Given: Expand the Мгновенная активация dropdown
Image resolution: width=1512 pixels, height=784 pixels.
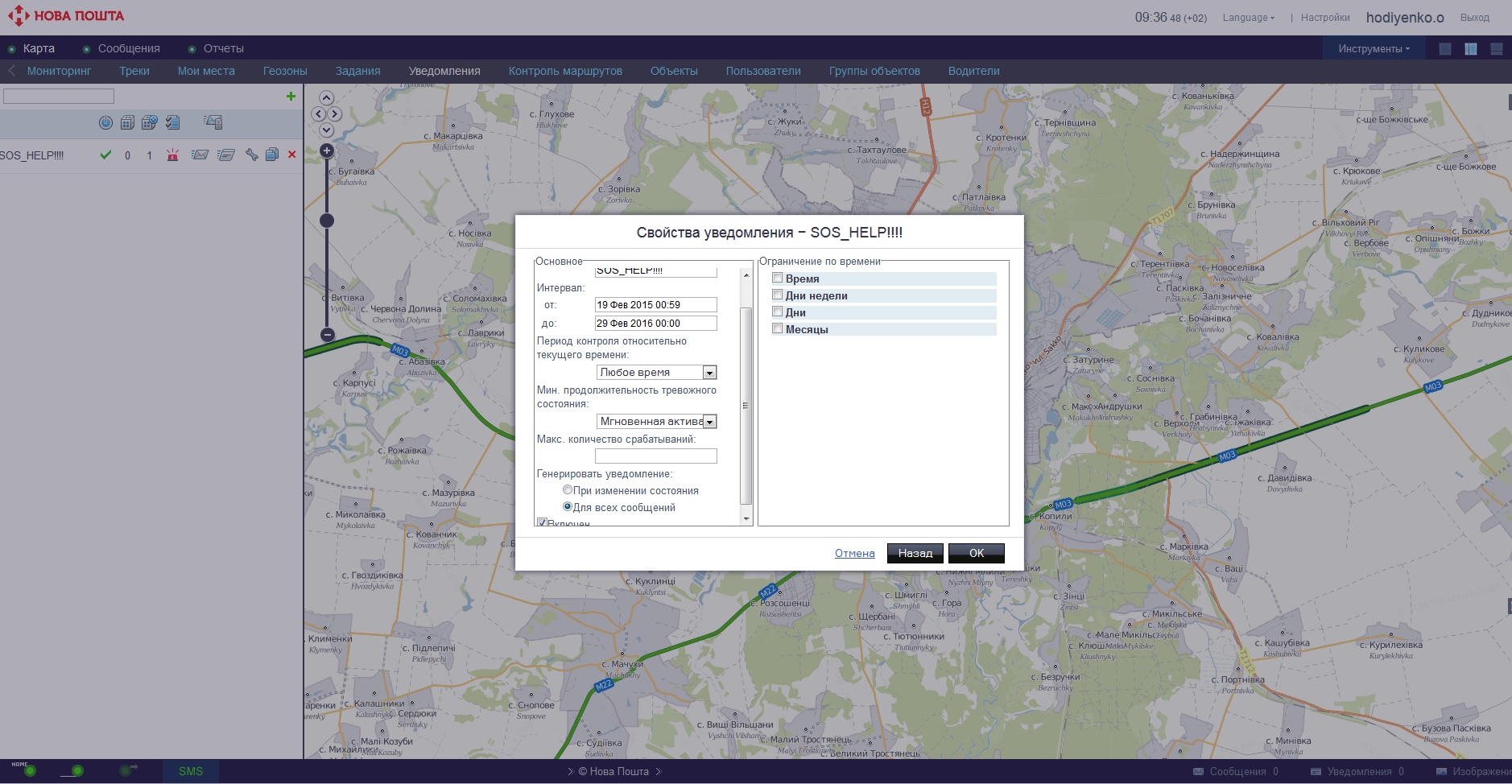Looking at the screenshot, I should 709,422.
